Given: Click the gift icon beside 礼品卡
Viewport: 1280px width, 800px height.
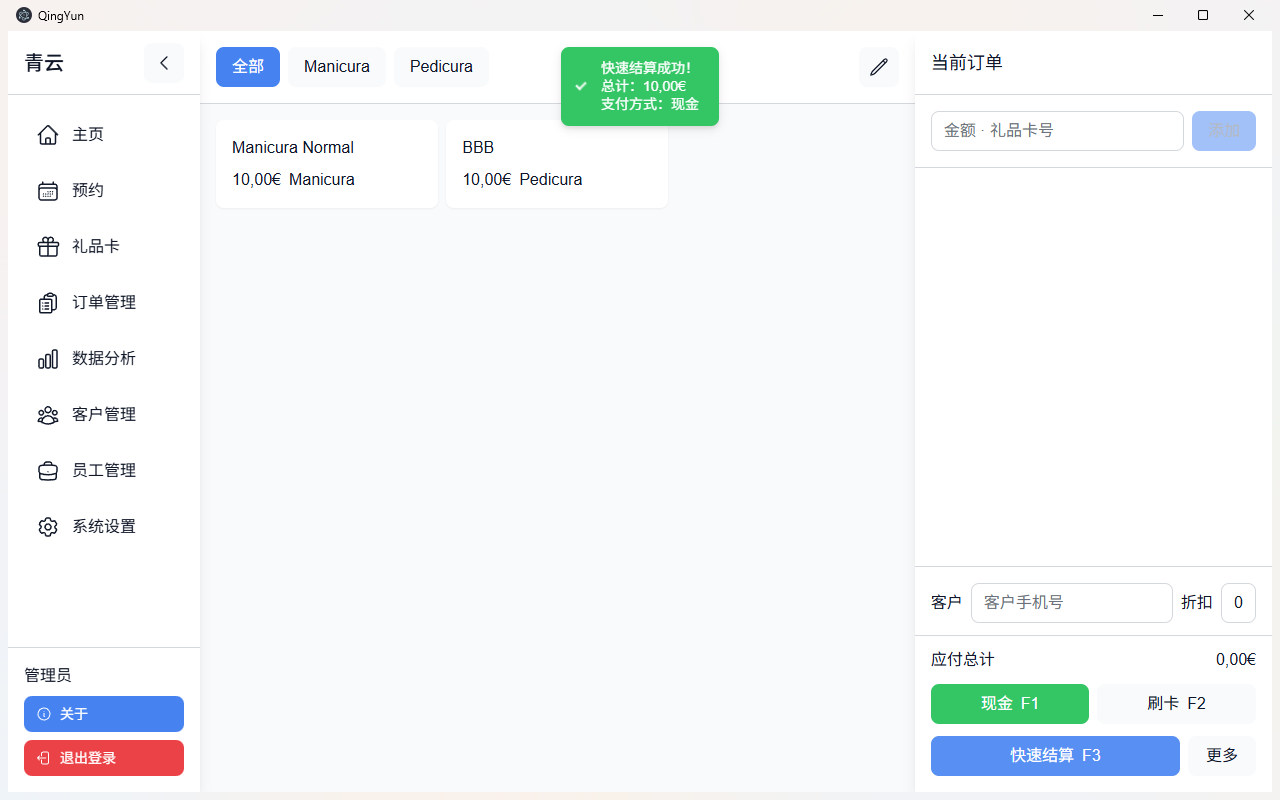Looking at the screenshot, I should pos(48,246).
